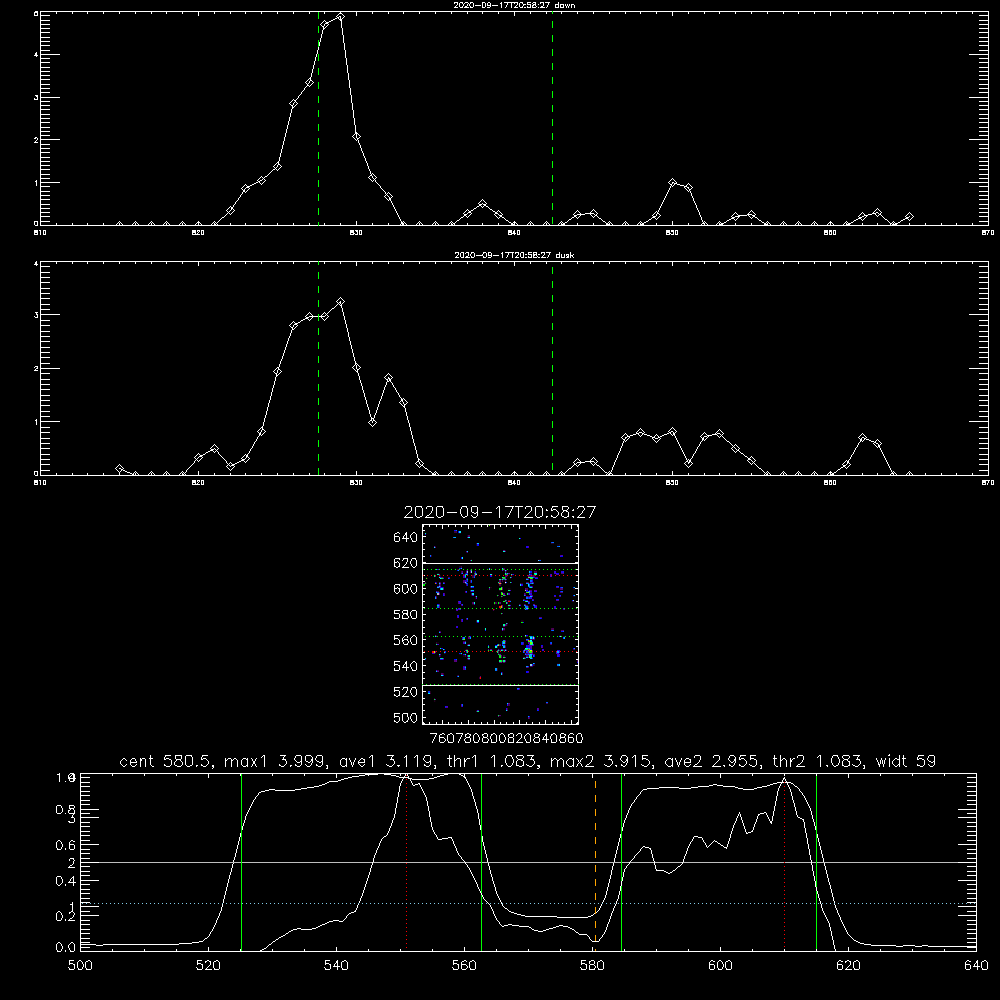
Task: Select the "cent 580.5" value in the stats header
Action: tap(166, 761)
